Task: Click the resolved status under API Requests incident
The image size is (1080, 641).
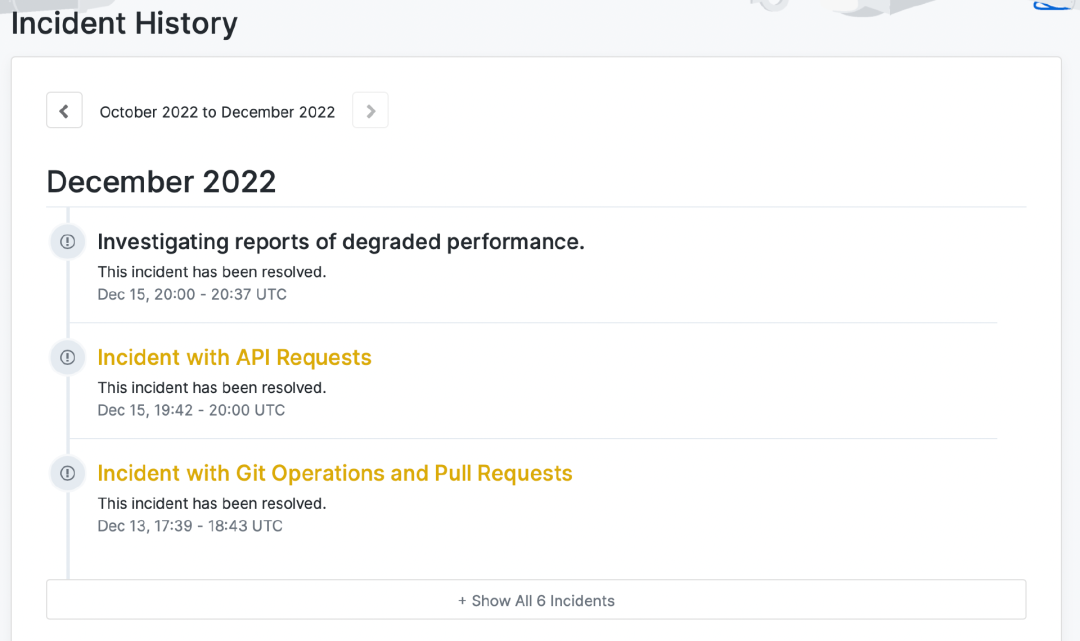Action: pyautogui.click(x=211, y=387)
